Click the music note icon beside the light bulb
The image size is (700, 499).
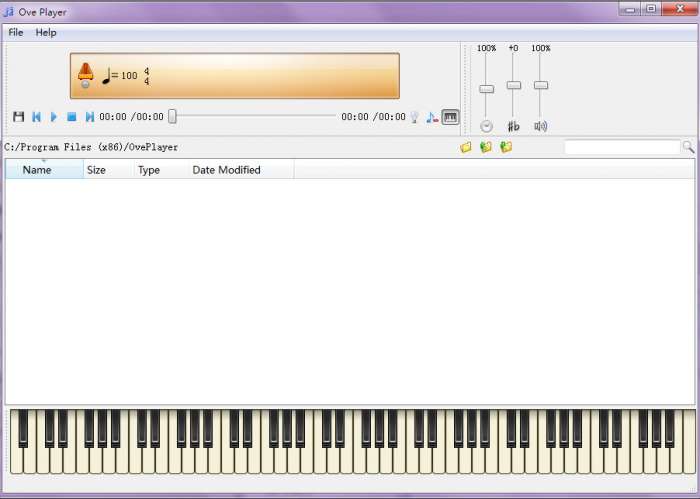click(432, 117)
